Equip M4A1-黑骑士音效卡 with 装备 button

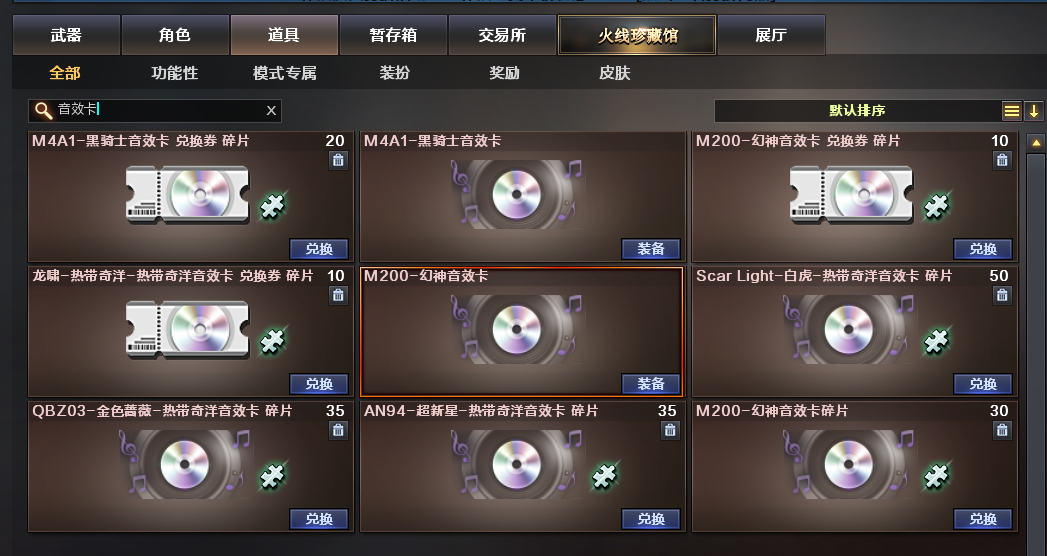(650, 249)
